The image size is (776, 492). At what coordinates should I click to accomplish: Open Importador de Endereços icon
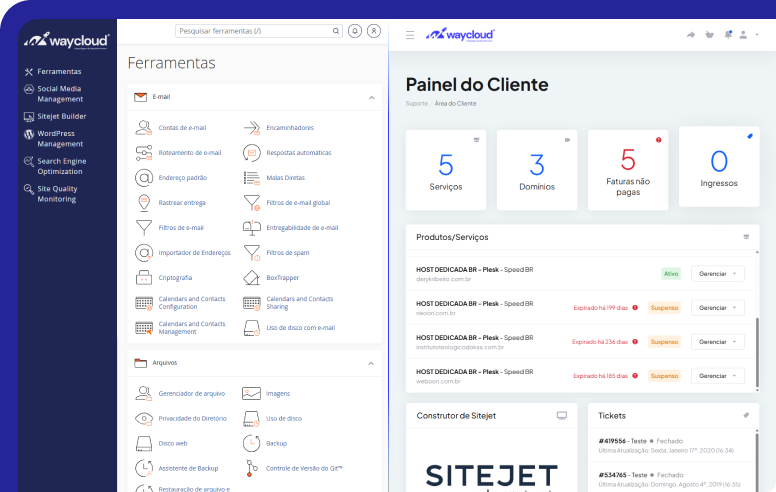[144, 253]
